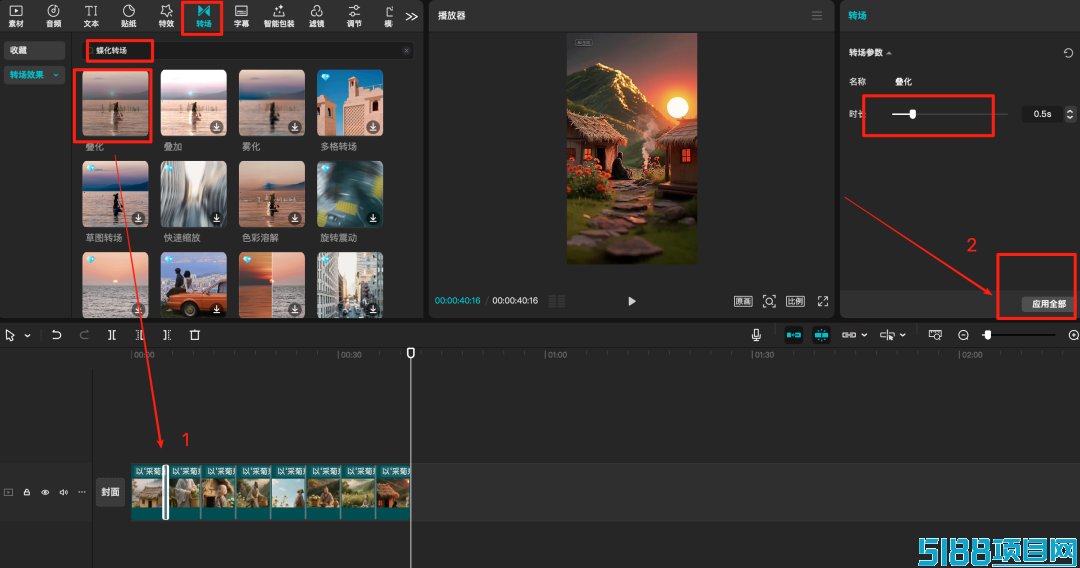Click the undo arrow icon
1080x568 pixels.
[x=57, y=335]
